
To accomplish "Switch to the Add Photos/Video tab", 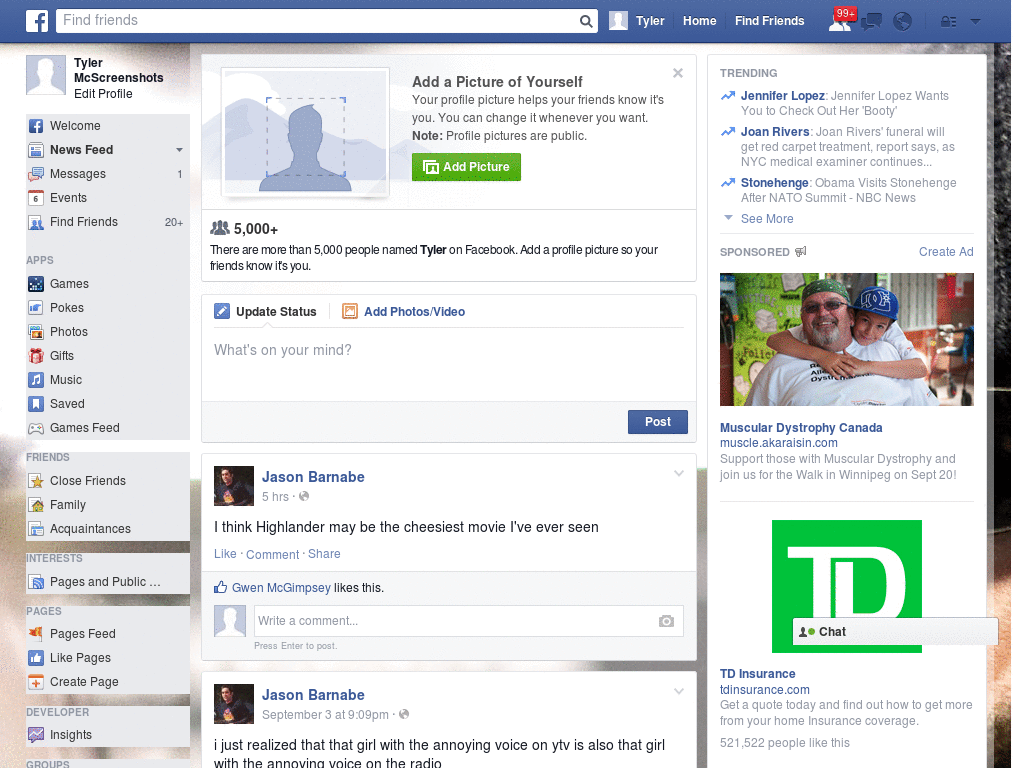I will tap(414, 311).
